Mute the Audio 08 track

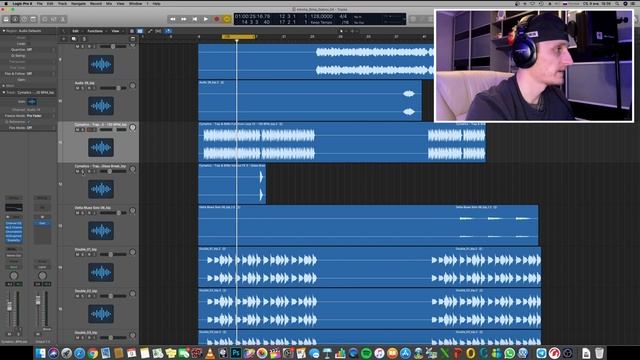coord(77,88)
